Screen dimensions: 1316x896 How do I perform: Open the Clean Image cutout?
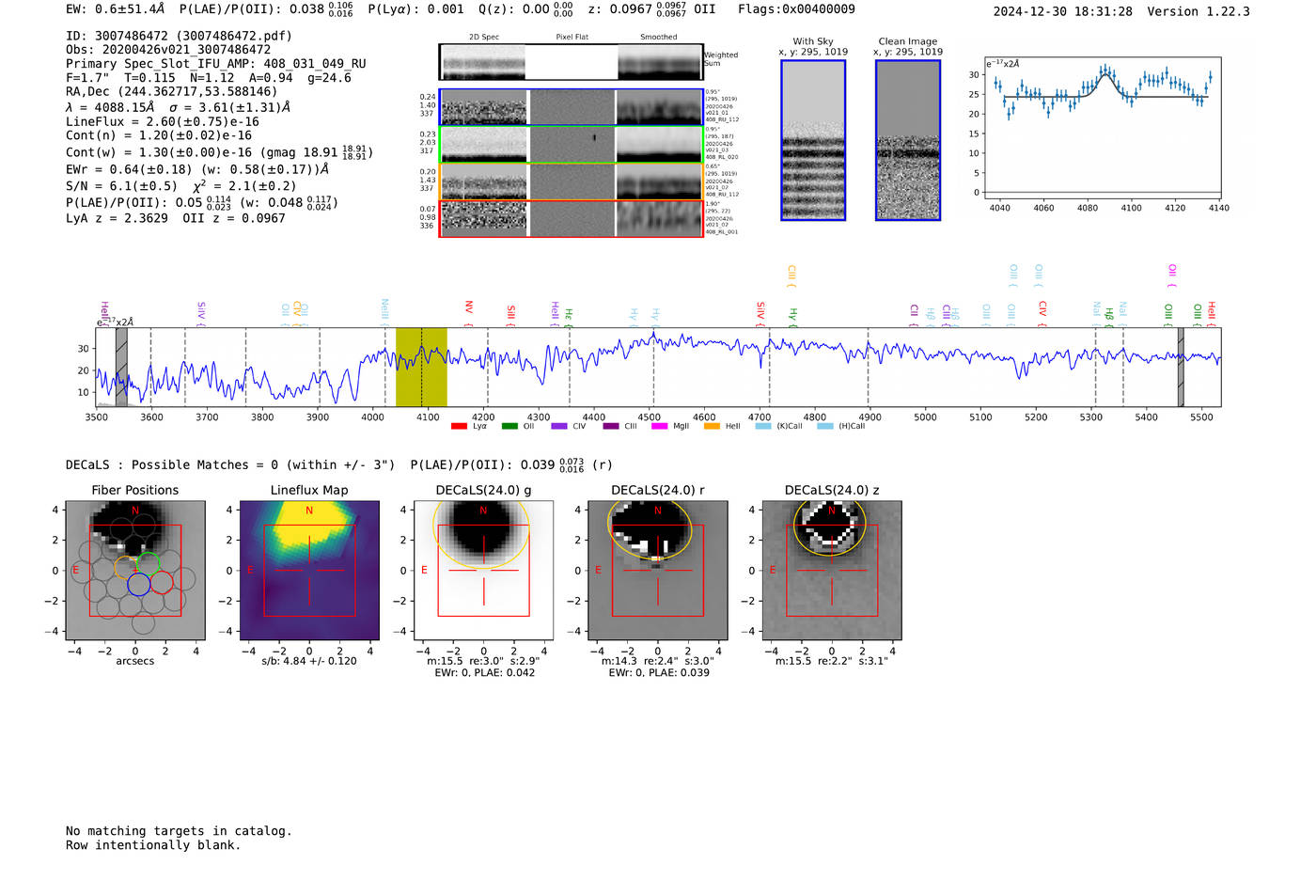(x=908, y=140)
